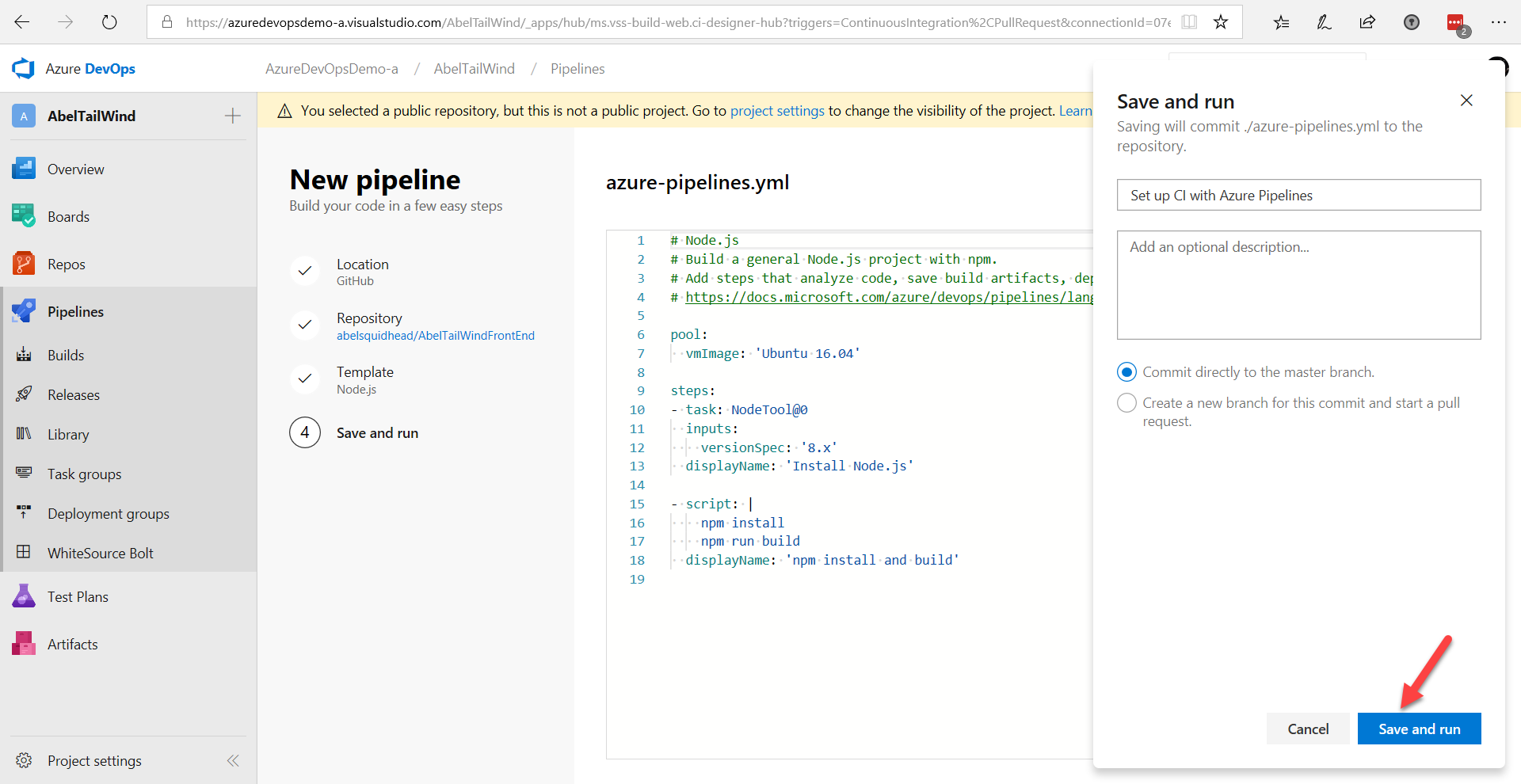Open abelsquidhead/AbelTailWindFrontEnd repository link
Screen dimensions: 1521x784
(436, 336)
